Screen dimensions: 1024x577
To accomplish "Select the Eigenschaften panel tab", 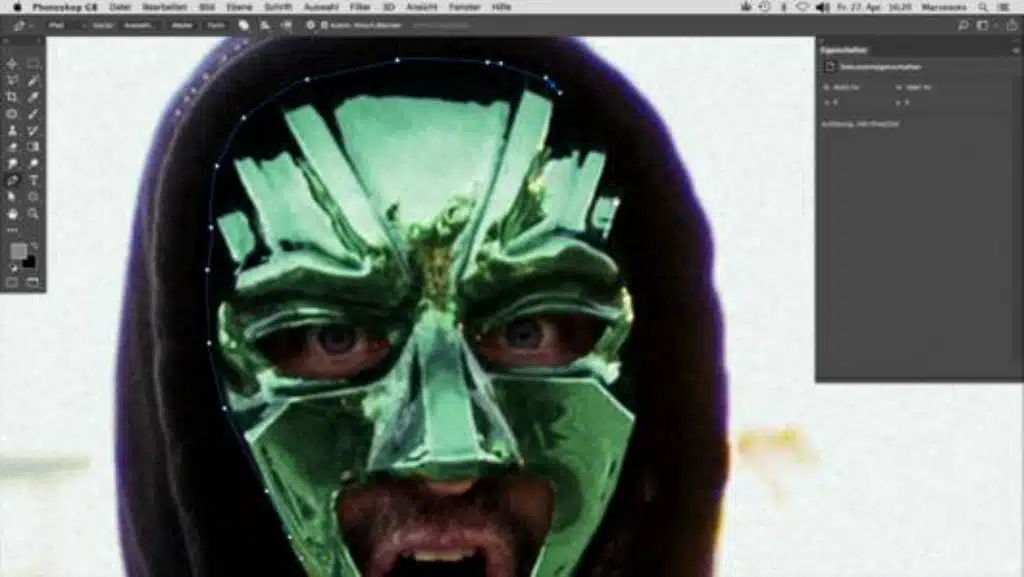I will (x=844, y=50).
